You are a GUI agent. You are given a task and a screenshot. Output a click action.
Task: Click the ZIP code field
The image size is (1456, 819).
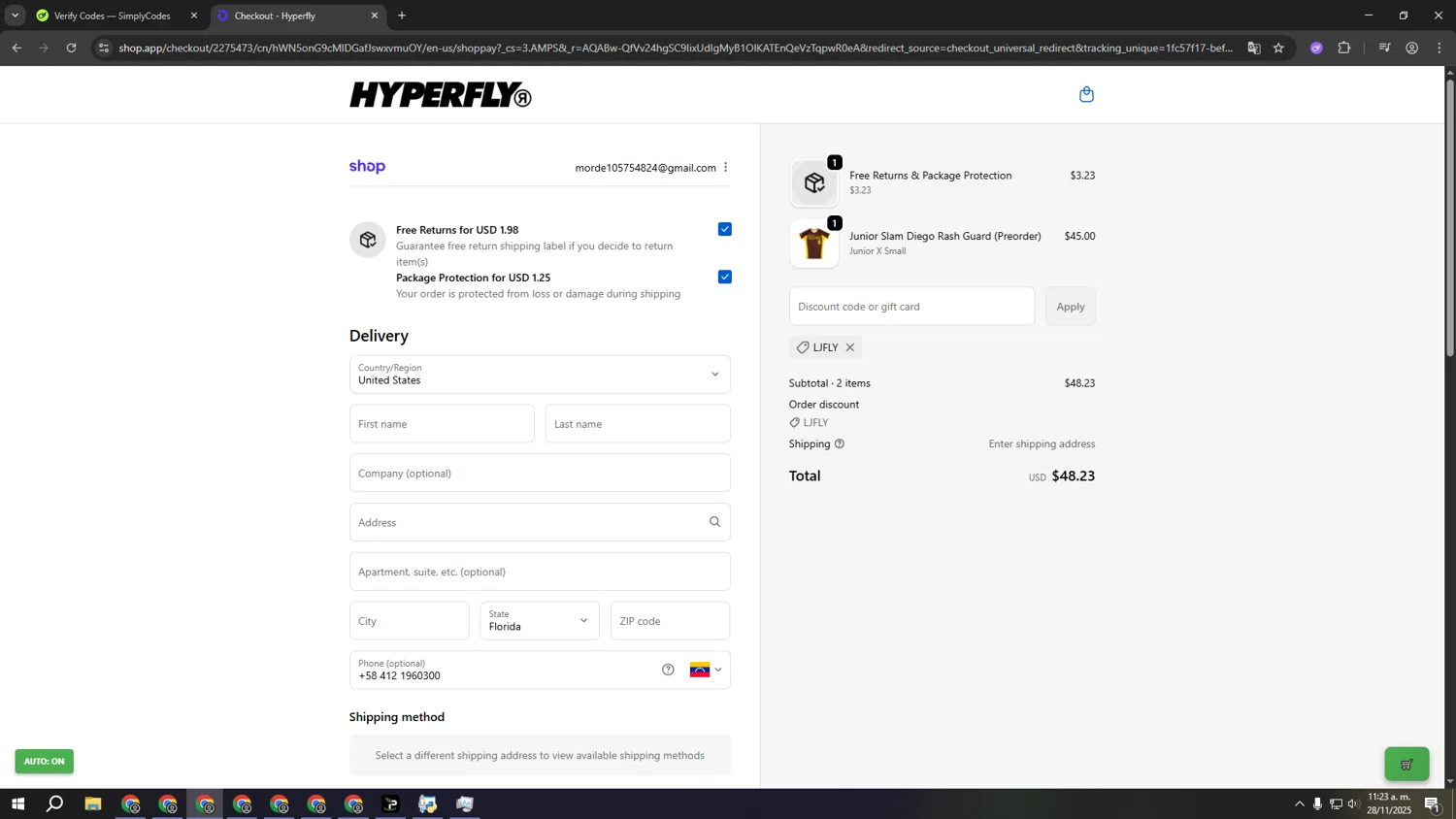click(670, 621)
